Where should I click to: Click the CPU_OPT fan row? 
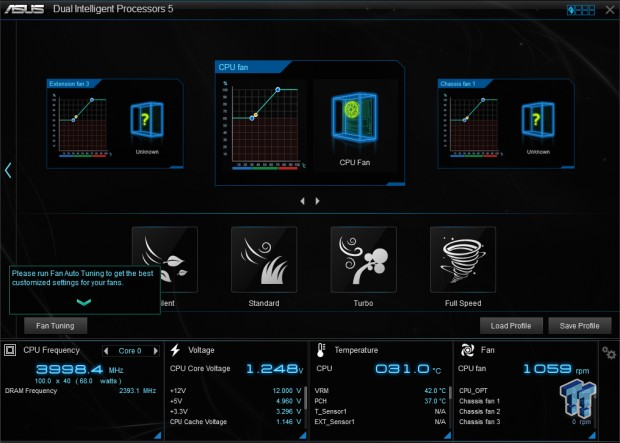tap(525, 391)
